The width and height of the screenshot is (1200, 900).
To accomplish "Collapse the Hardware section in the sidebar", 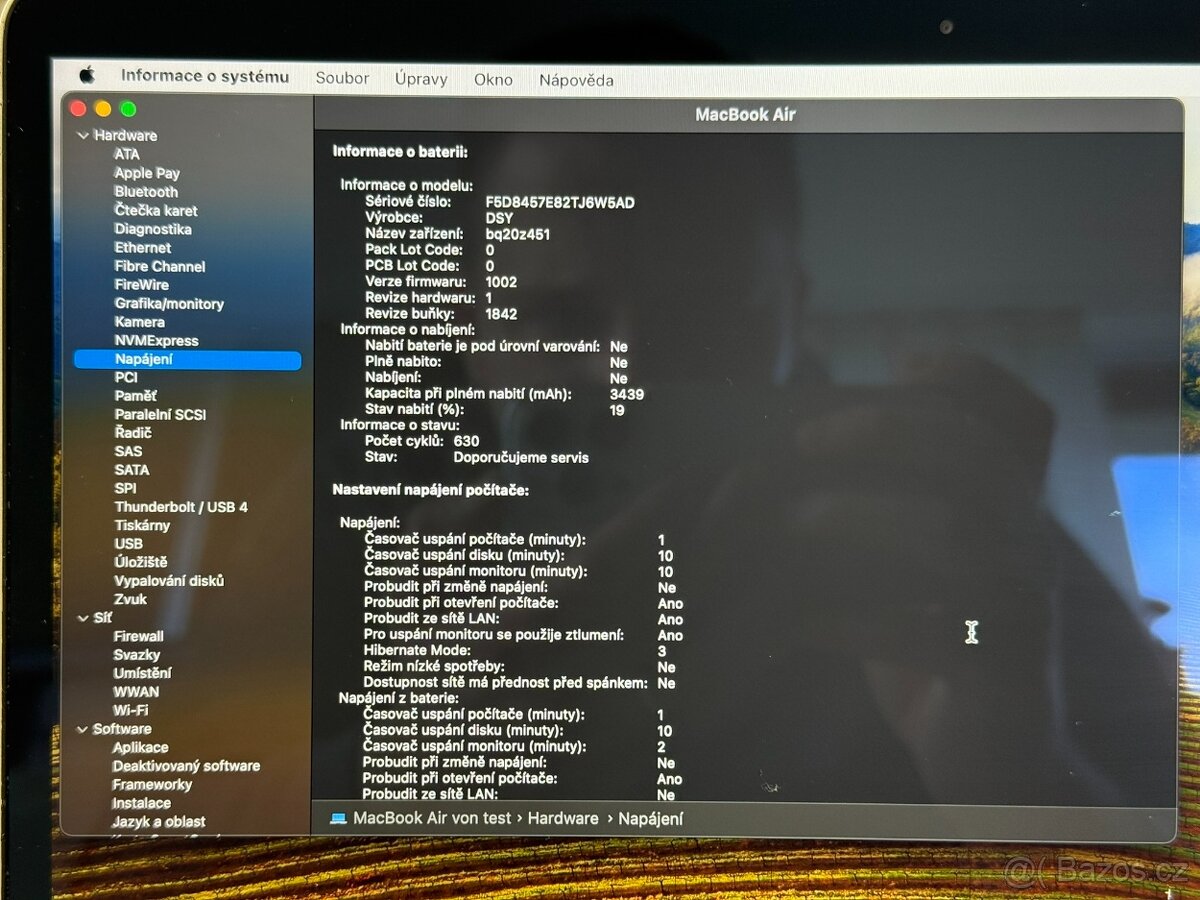I will [82, 135].
